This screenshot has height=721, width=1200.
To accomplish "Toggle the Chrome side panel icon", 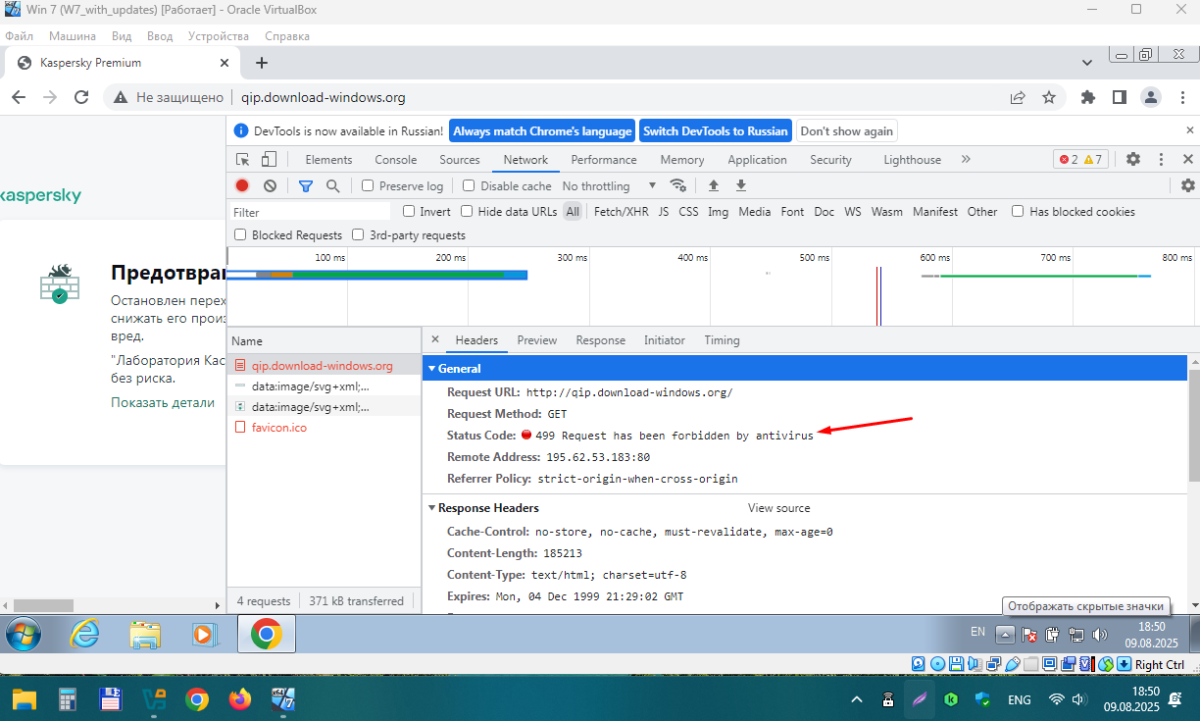I will [1120, 98].
